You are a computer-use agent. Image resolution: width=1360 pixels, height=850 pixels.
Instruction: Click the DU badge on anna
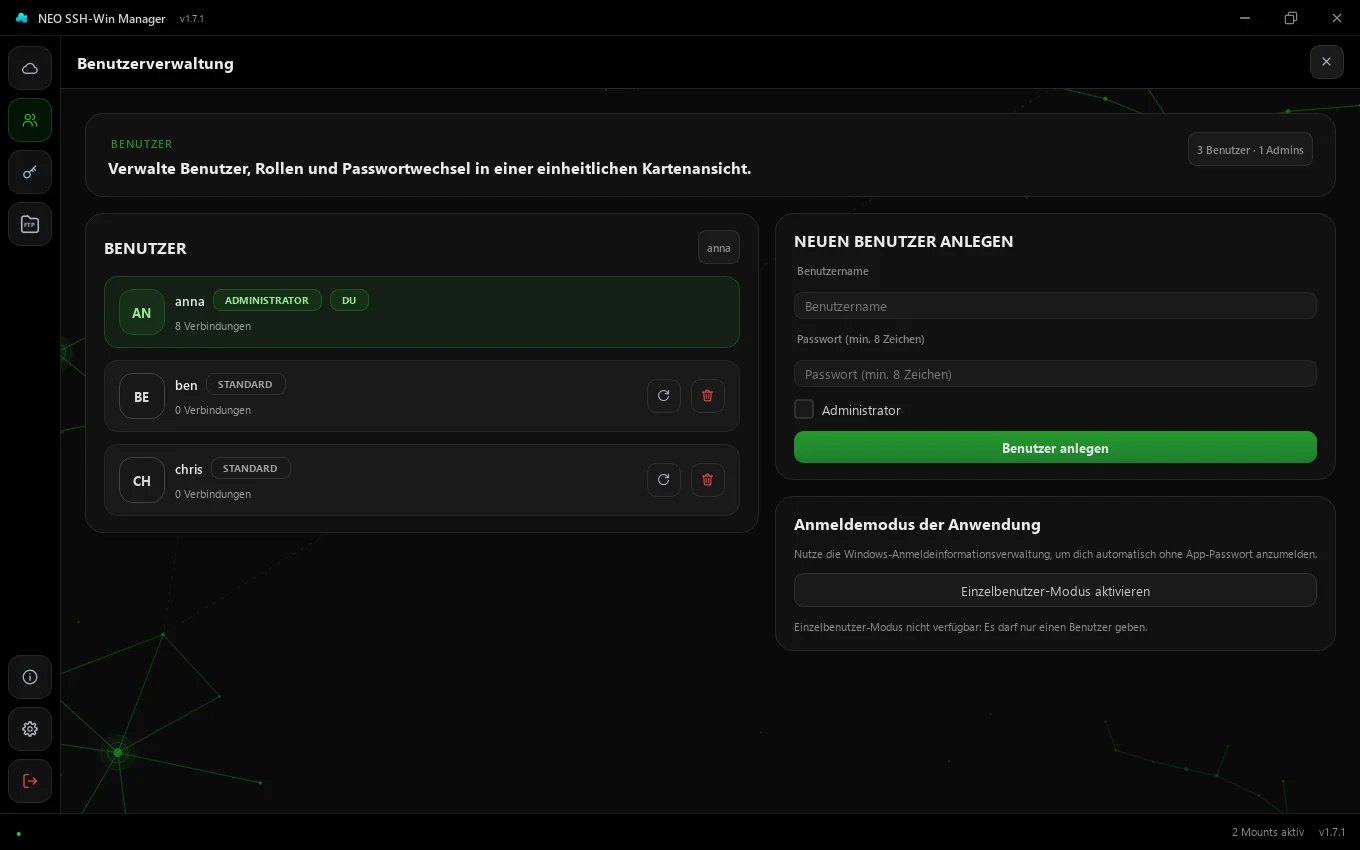pyautogui.click(x=349, y=300)
